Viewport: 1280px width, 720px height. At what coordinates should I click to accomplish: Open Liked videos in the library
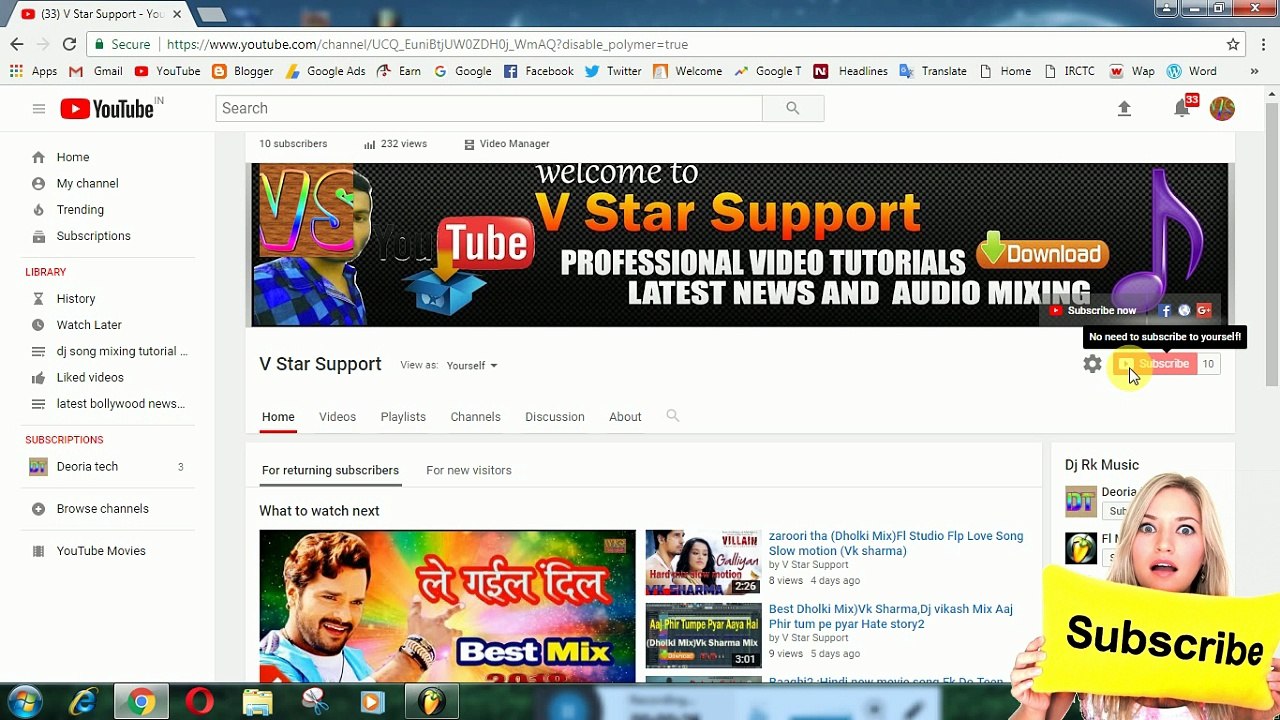[90, 378]
